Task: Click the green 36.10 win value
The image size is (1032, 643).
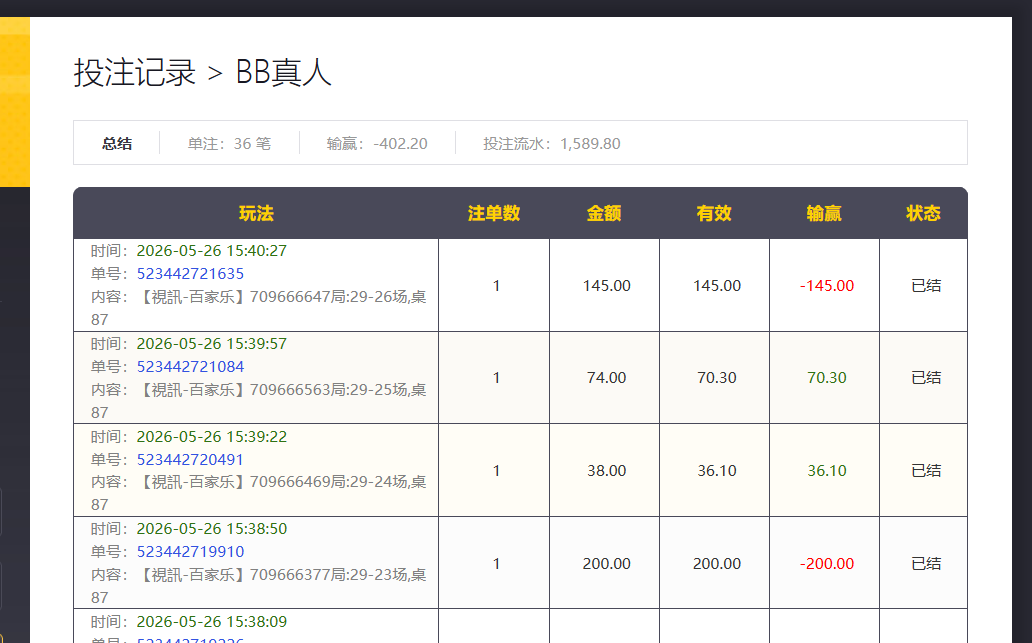Action: click(827, 471)
